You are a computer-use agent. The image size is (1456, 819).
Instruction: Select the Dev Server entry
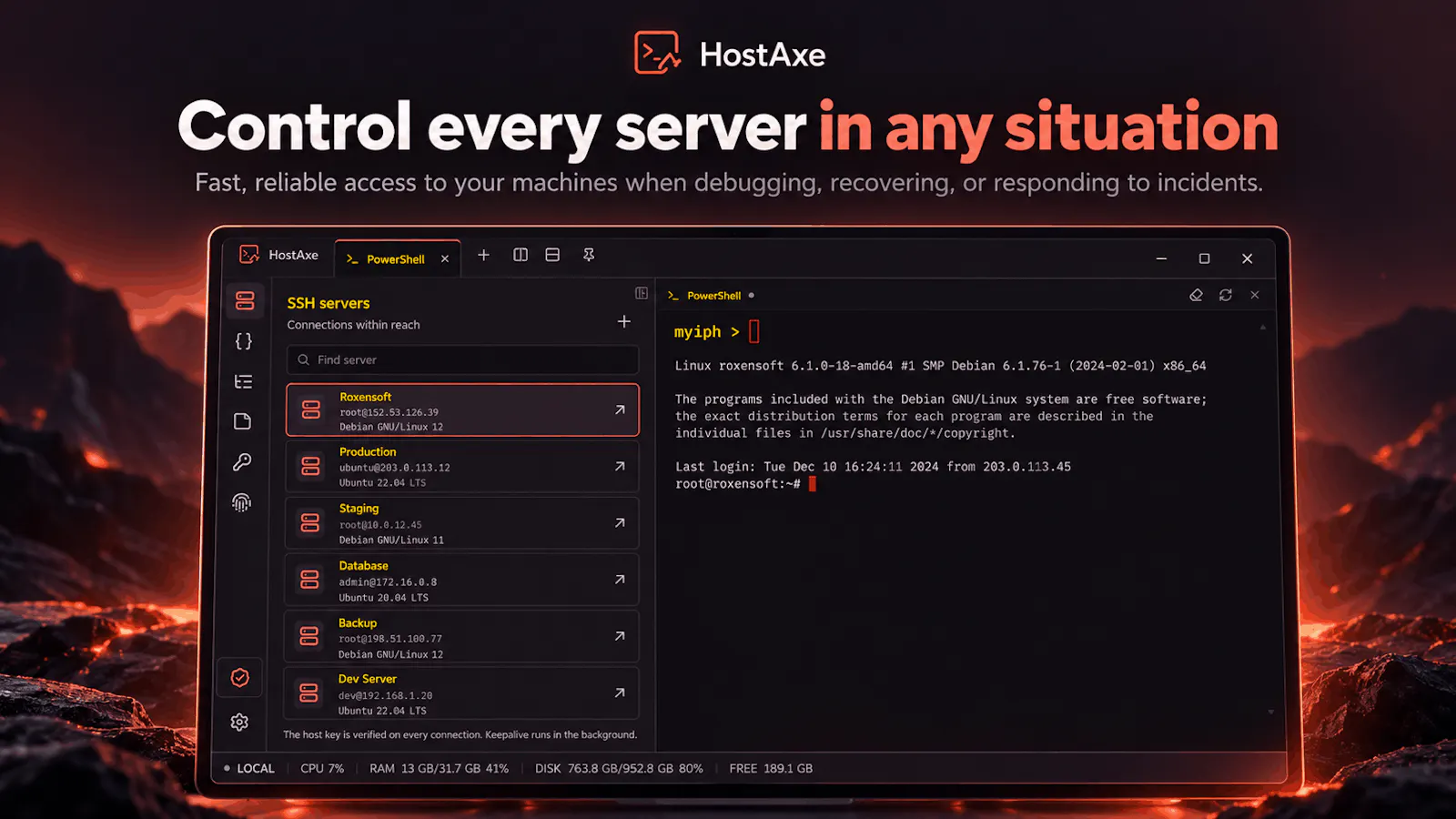point(462,693)
